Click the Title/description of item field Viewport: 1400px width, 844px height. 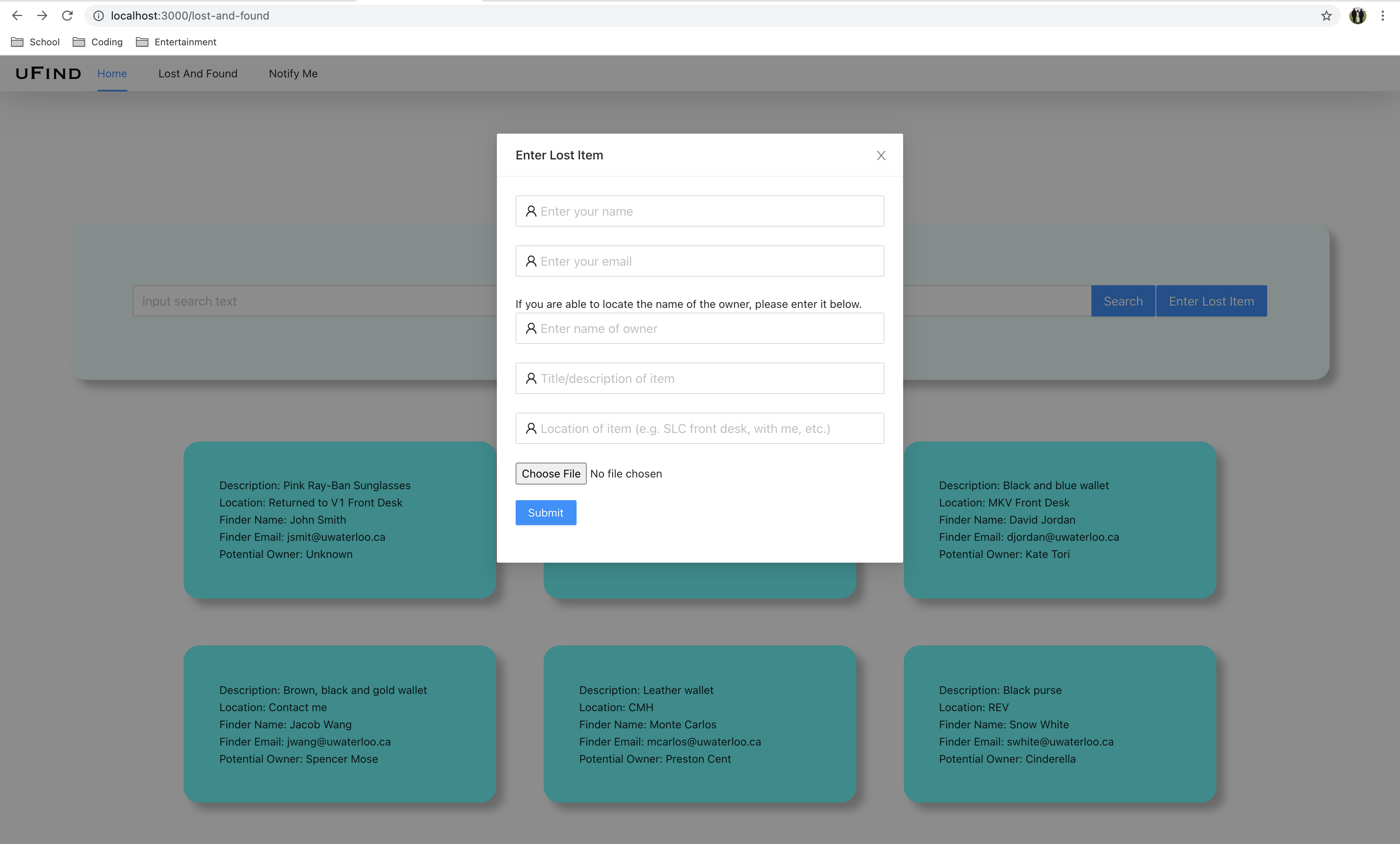click(700, 379)
